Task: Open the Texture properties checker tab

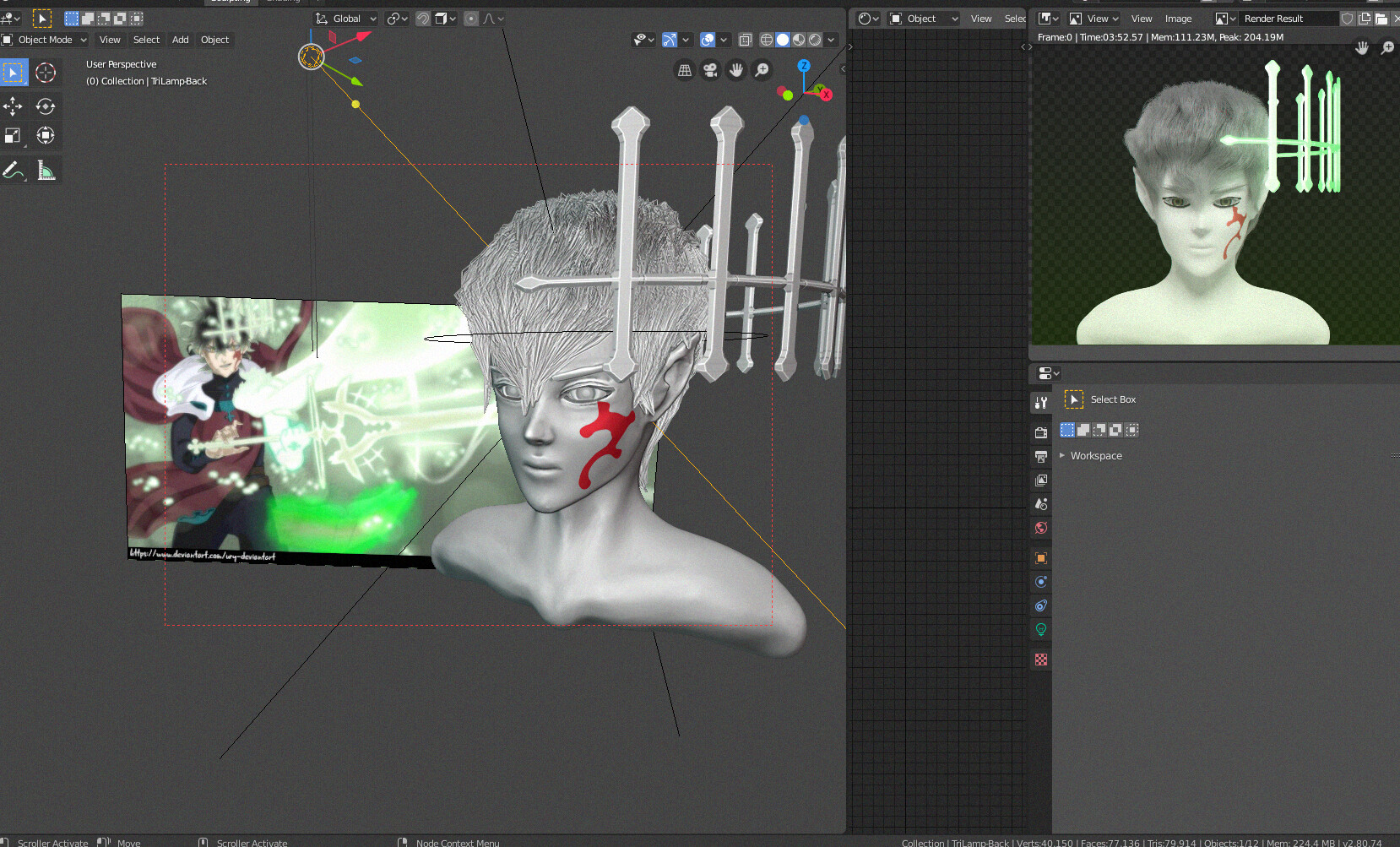Action: (1041, 660)
